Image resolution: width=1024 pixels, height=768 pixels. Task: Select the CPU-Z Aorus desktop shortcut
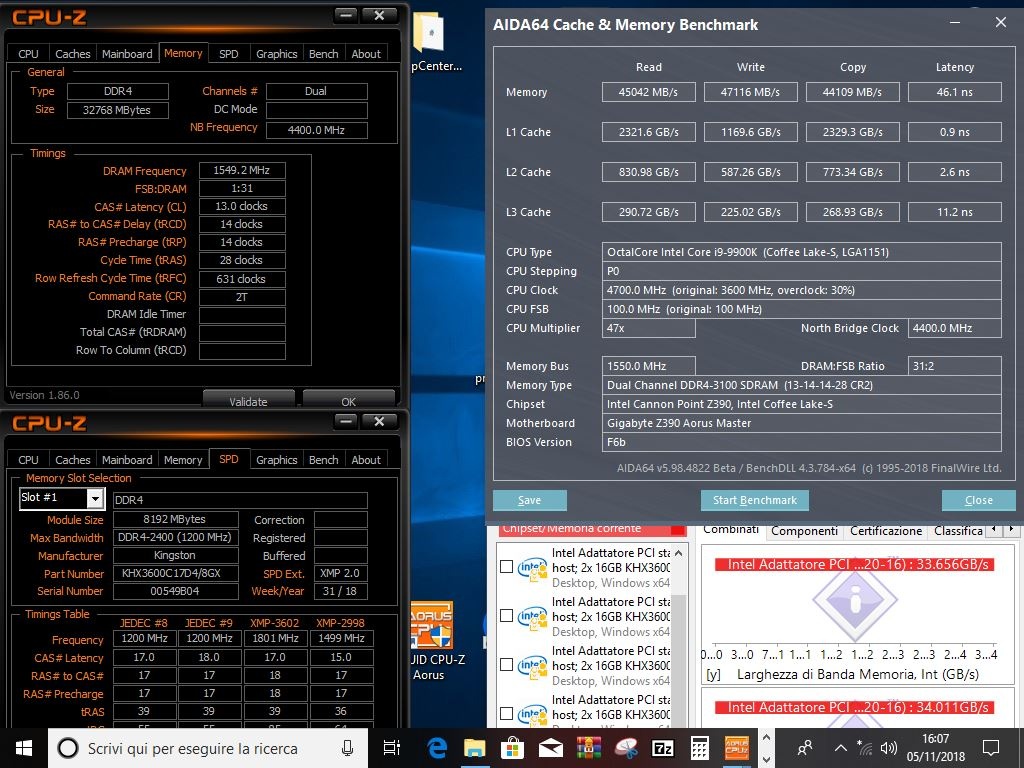[x=434, y=641]
